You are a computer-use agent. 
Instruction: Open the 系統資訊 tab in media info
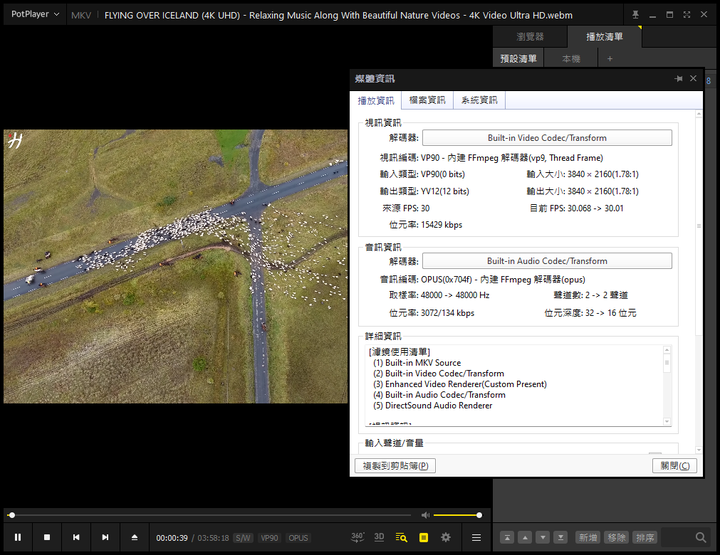479,100
